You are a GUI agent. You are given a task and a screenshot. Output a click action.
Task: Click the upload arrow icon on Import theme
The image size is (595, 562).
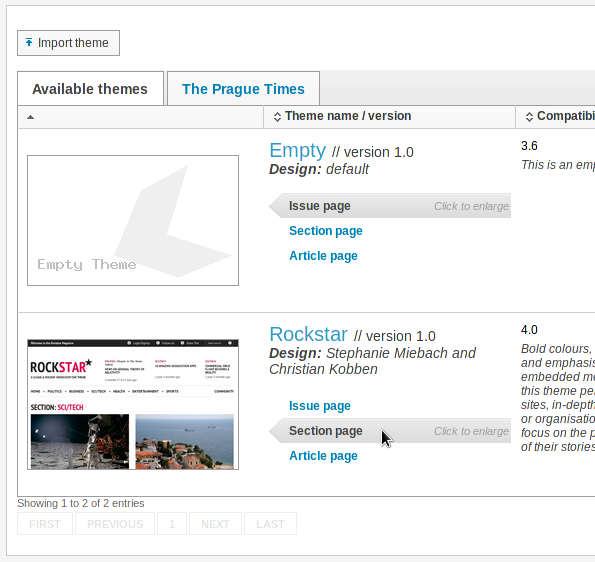click(29, 42)
